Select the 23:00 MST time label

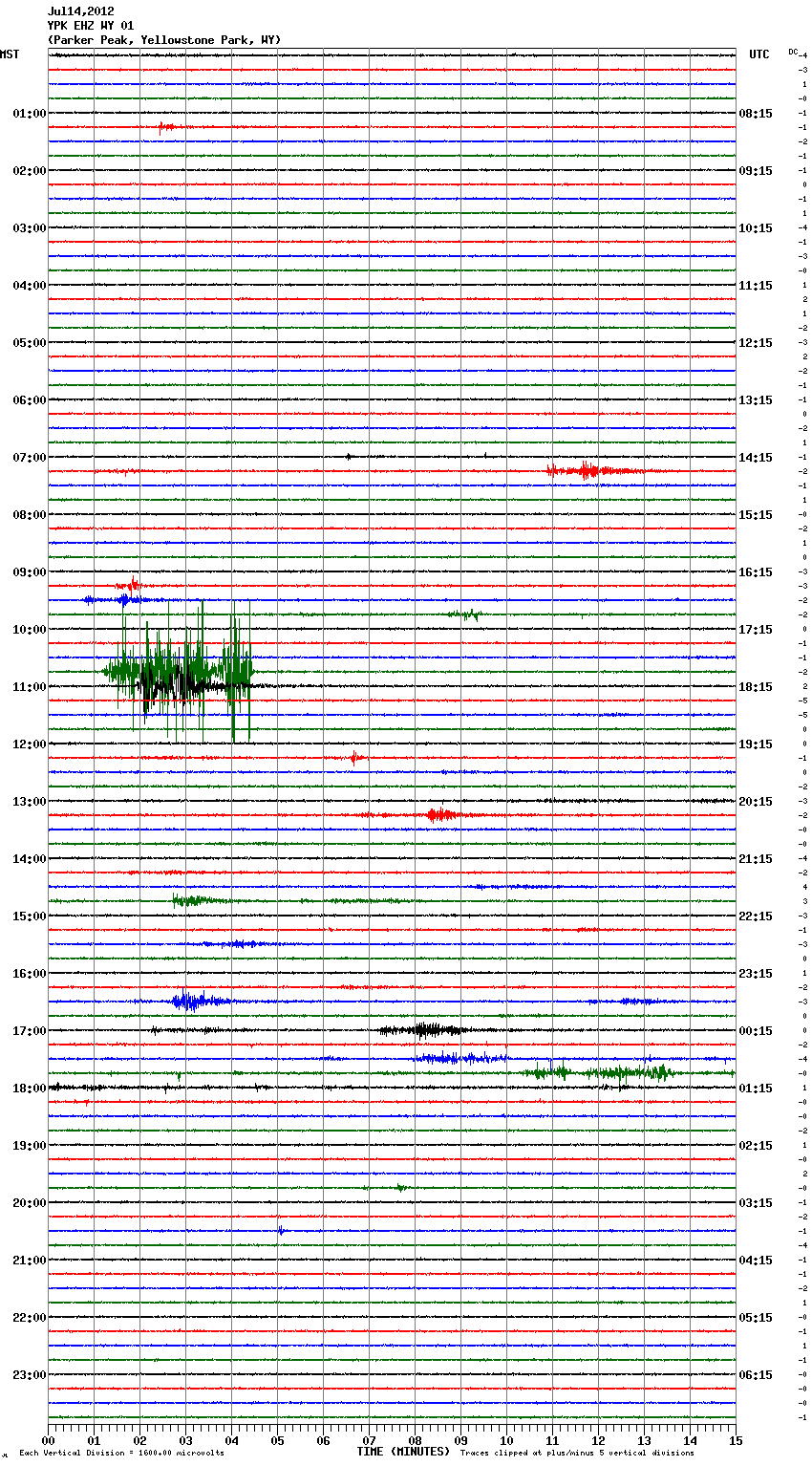coord(30,1375)
